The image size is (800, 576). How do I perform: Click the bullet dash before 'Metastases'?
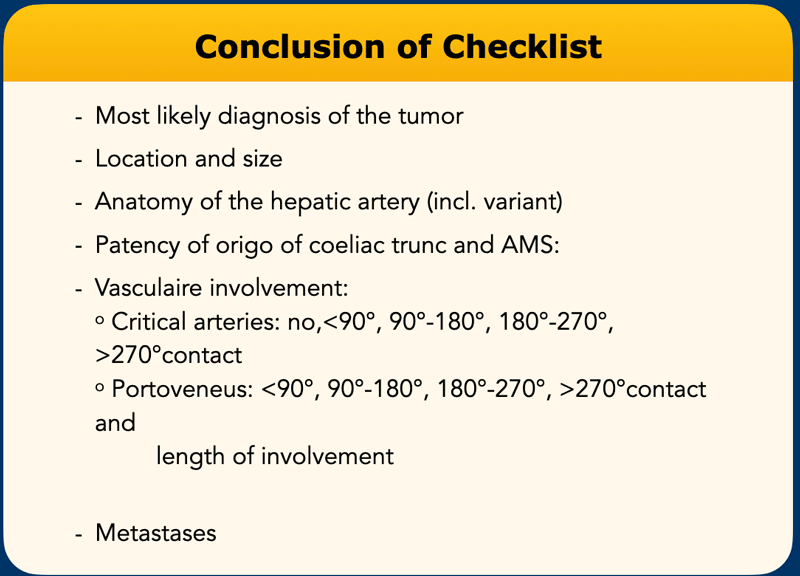pyautogui.click(x=79, y=535)
